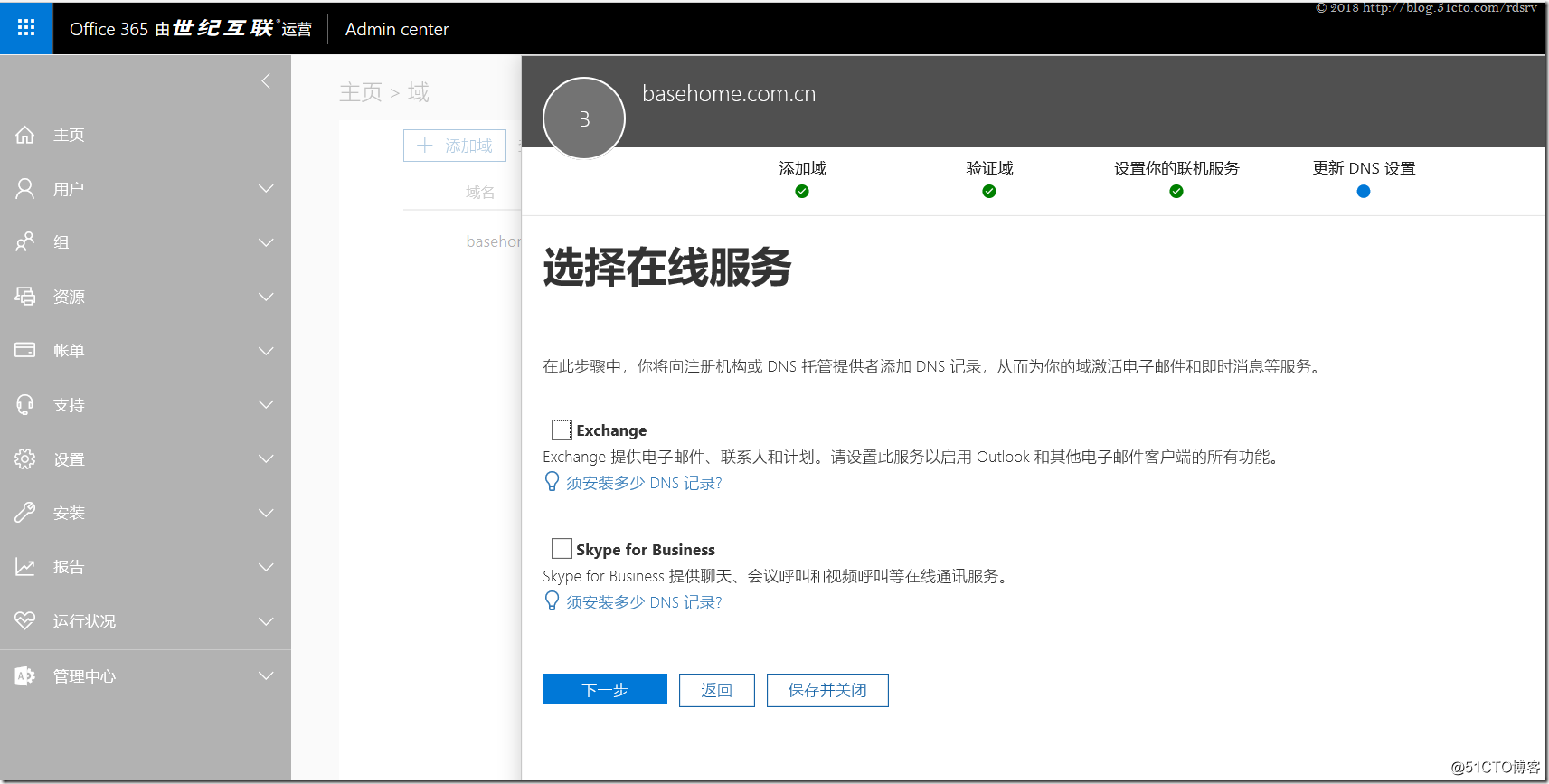The height and width of the screenshot is (784, 1549).
Task: Click the basehome.com.cn heading text
Action: [x=729, y=94]
